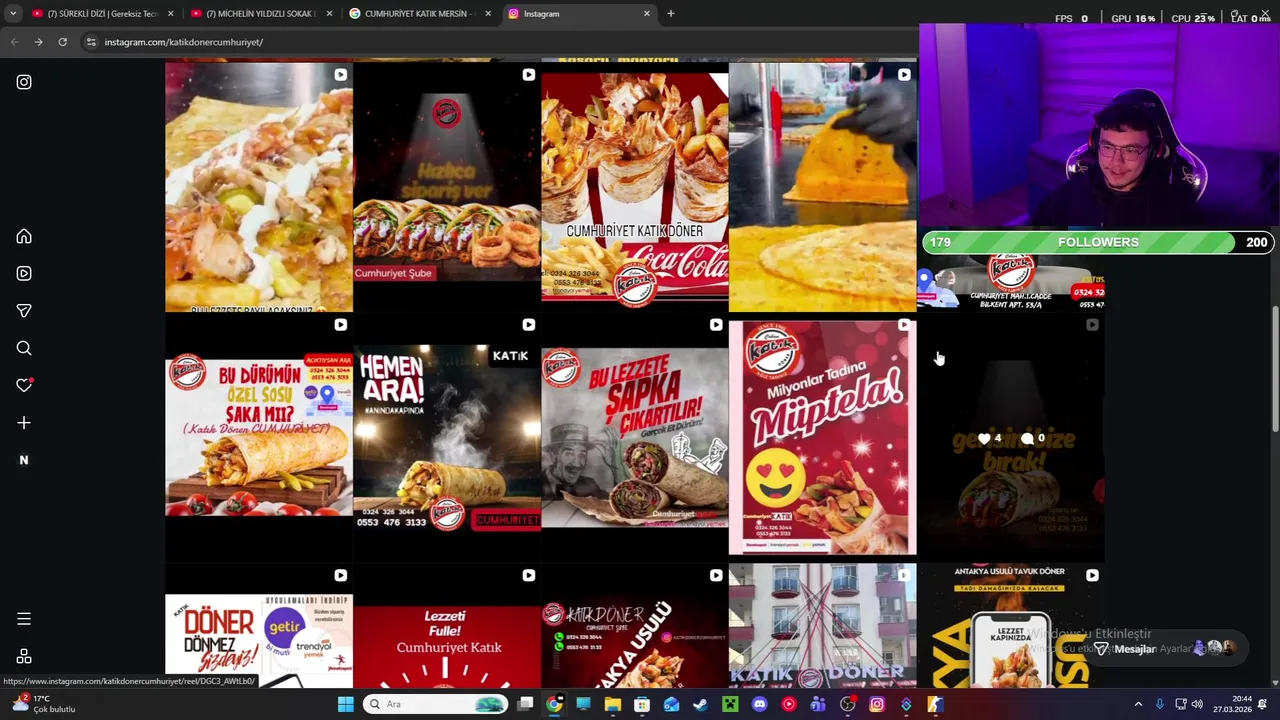Open 'Milyonlar Tadına Müptela' reel
This screenshot has height=720, width=1280.
click(x=822, y=437)
